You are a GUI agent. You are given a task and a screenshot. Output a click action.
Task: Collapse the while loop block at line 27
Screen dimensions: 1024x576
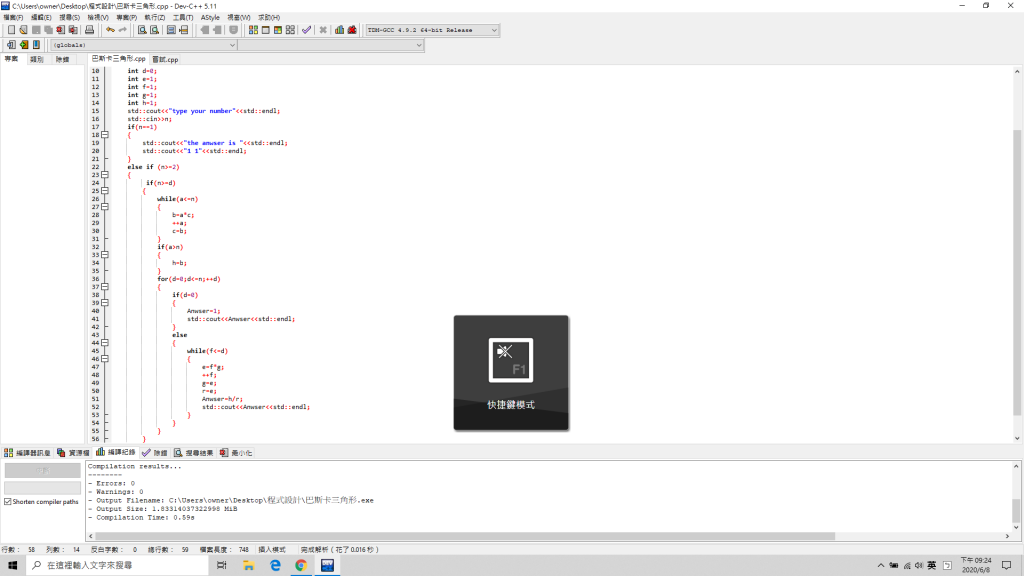tap(104, 207)
